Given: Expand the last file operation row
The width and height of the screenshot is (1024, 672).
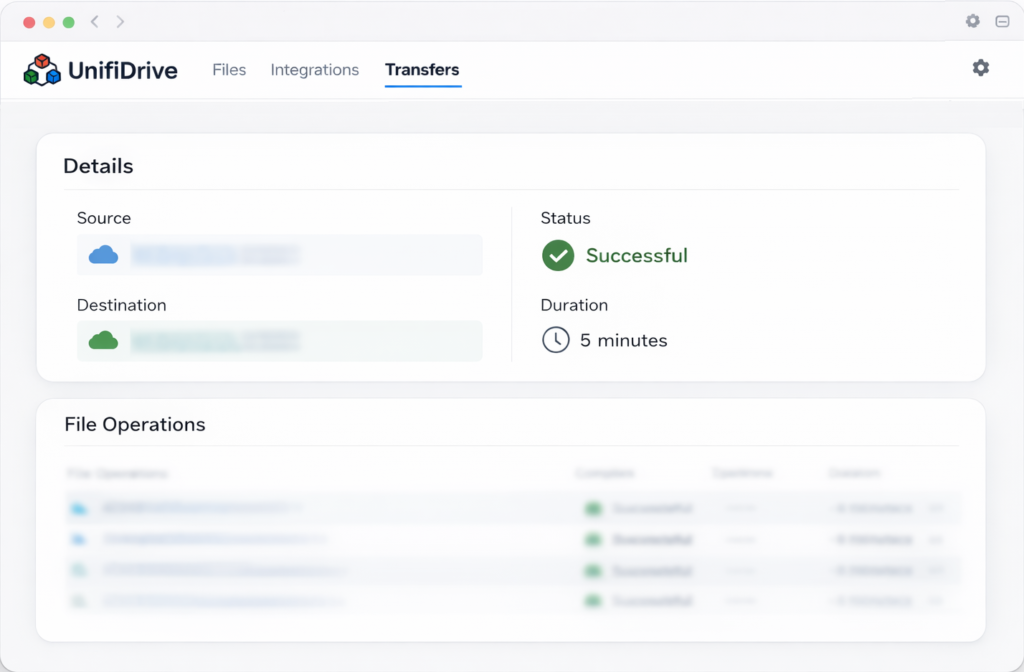Looking at the screenshot, I should 935,601.
